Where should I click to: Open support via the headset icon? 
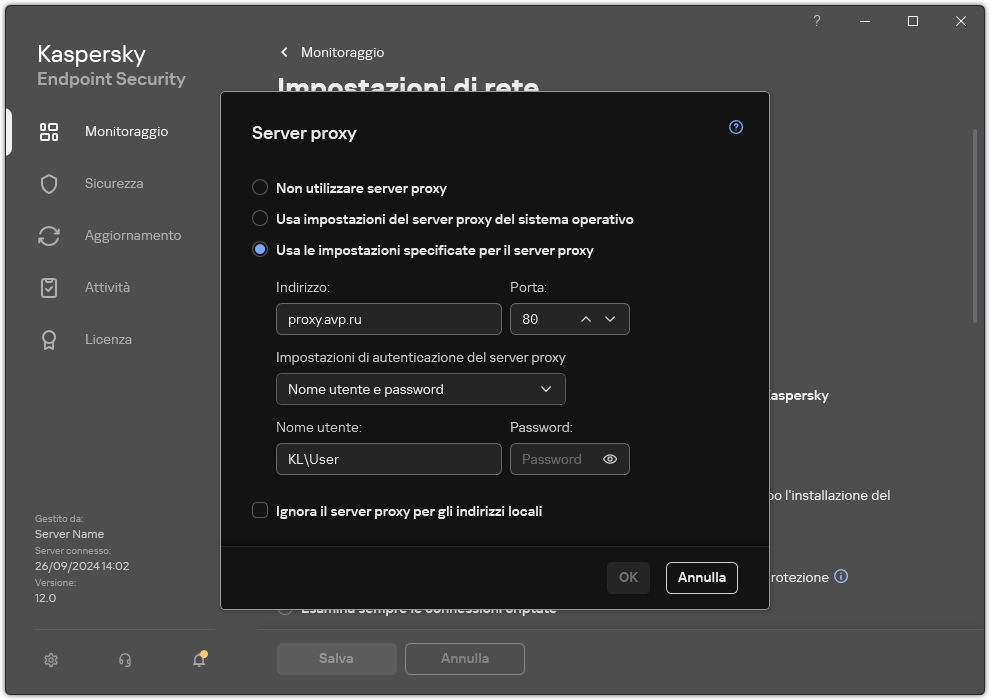(x=124, y=660)
